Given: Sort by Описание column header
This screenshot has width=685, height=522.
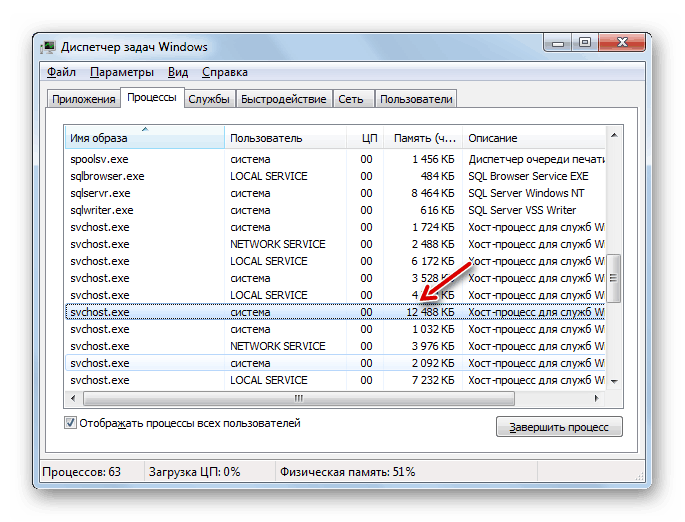Looking at the screenshot, I should [534, 138].
